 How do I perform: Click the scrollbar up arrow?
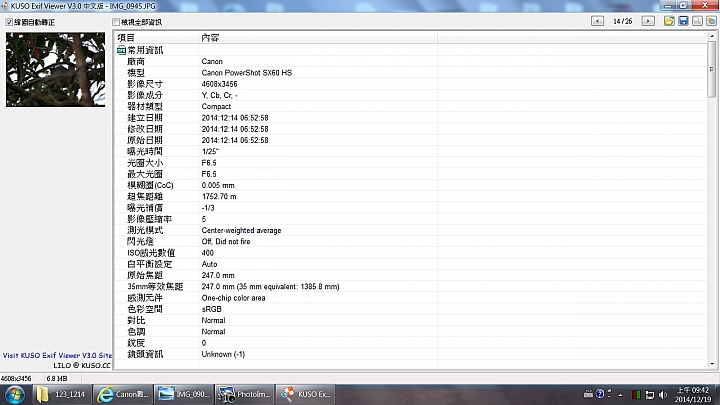click(712, 36)
